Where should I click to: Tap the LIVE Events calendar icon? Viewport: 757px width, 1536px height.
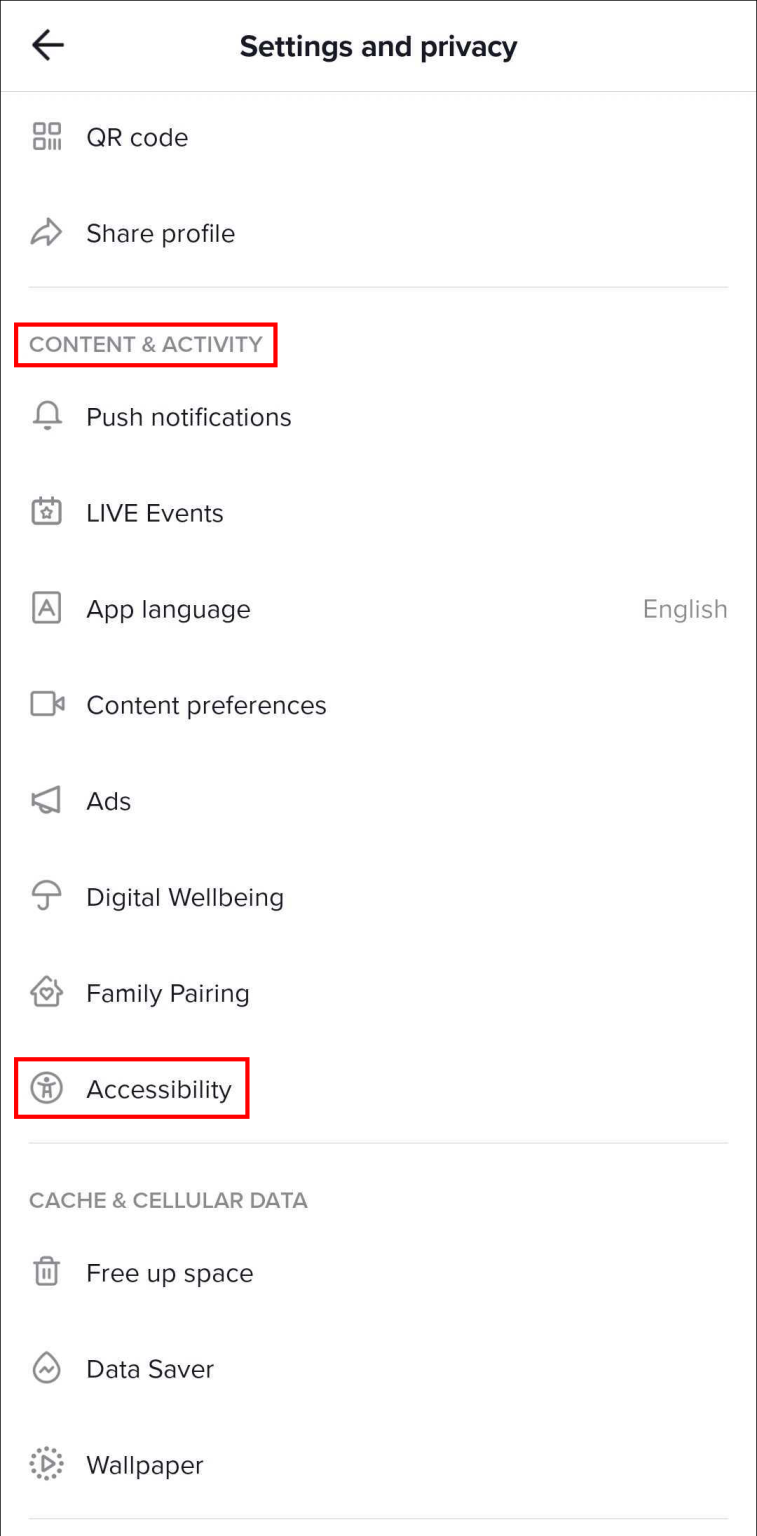47,513
